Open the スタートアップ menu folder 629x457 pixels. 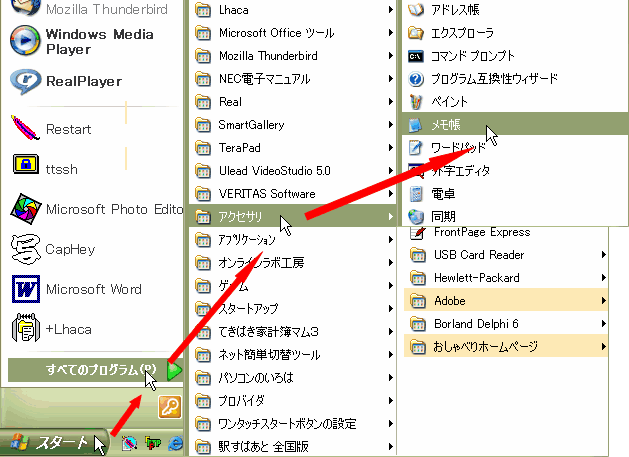pyautogui.click(x=293, y=309)
